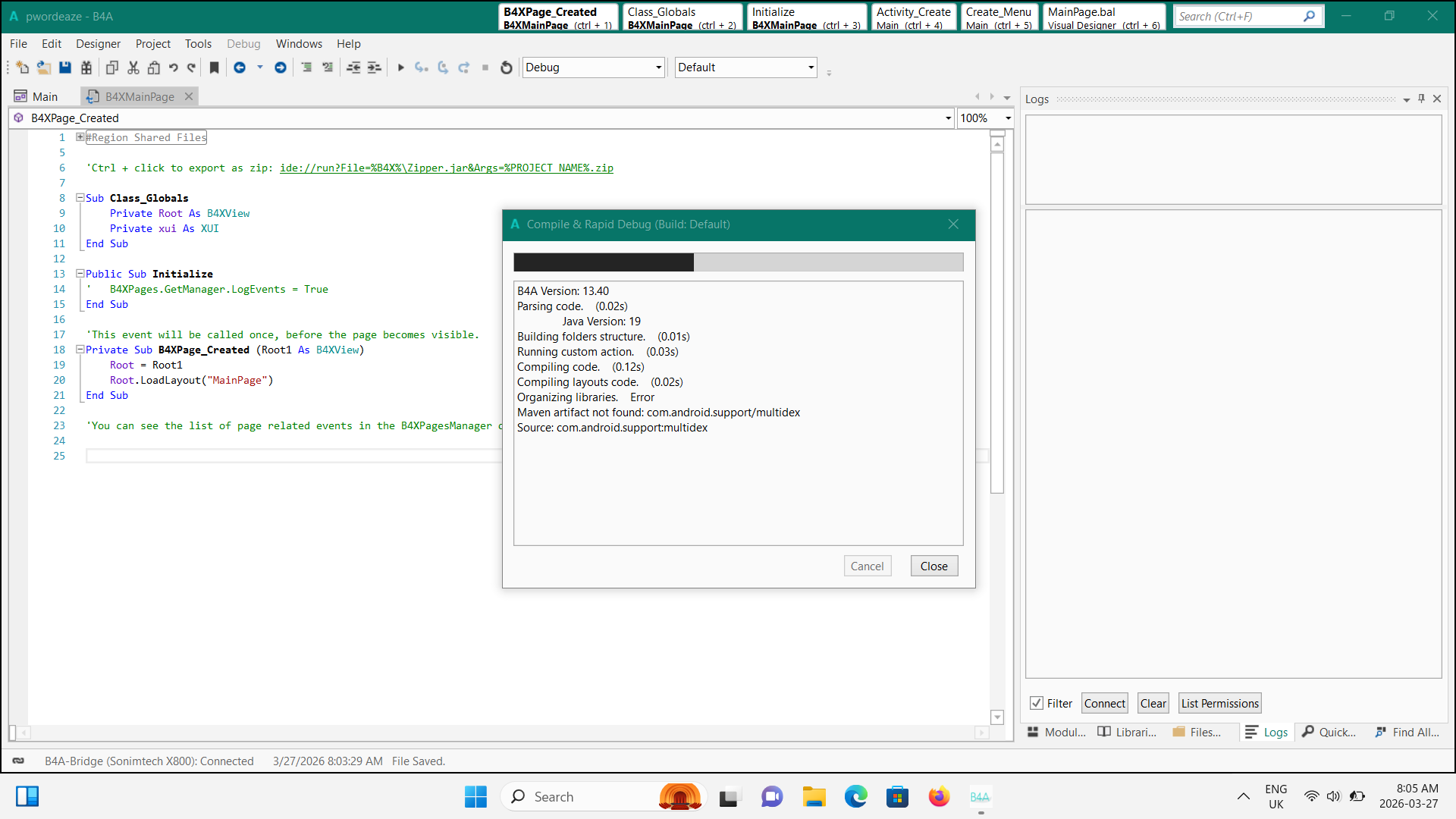
Task: Open the 100% zoom level dropdown
Action: pos(1008,118)
